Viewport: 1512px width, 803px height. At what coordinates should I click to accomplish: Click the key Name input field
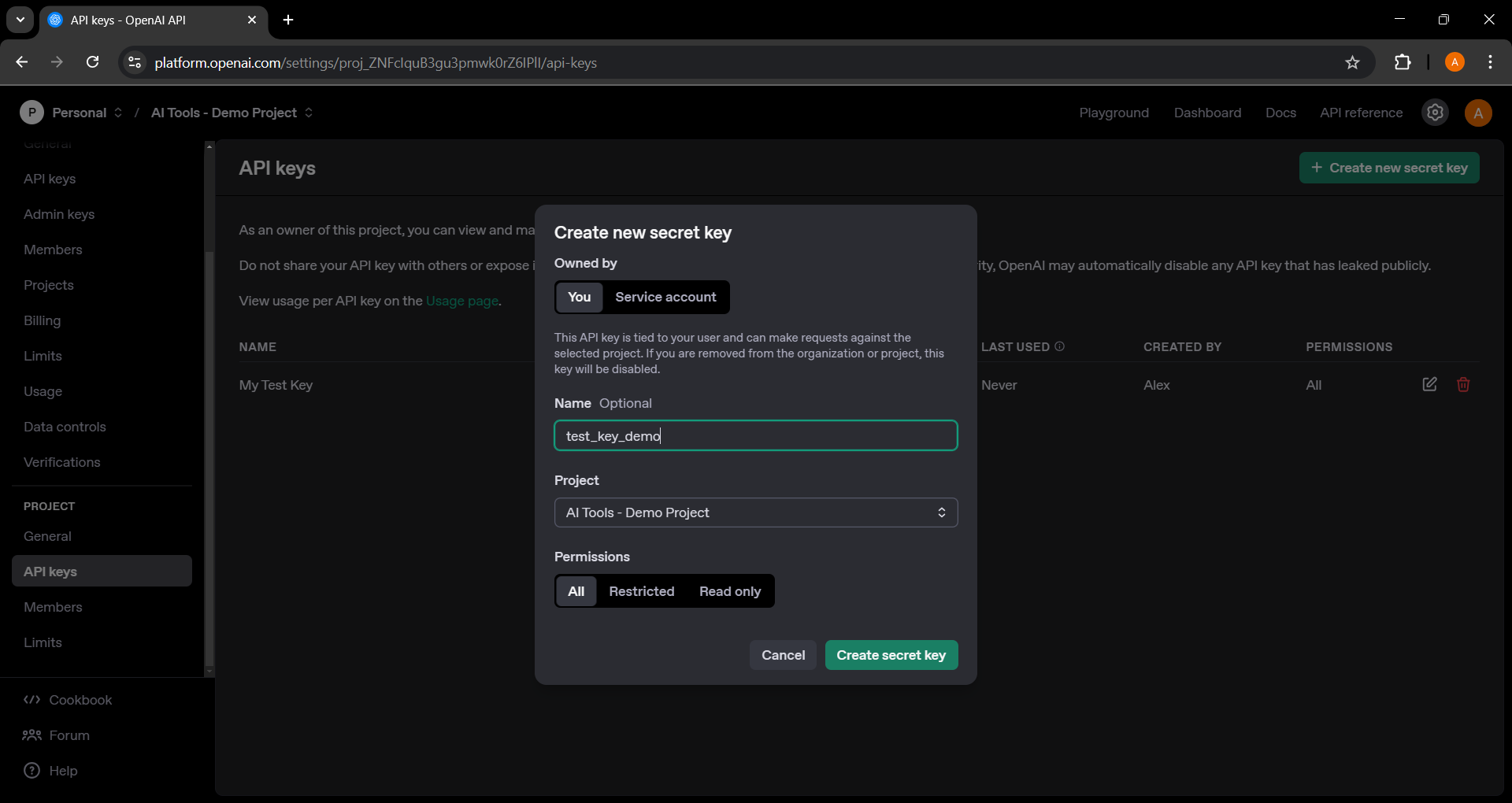[755, 435]
